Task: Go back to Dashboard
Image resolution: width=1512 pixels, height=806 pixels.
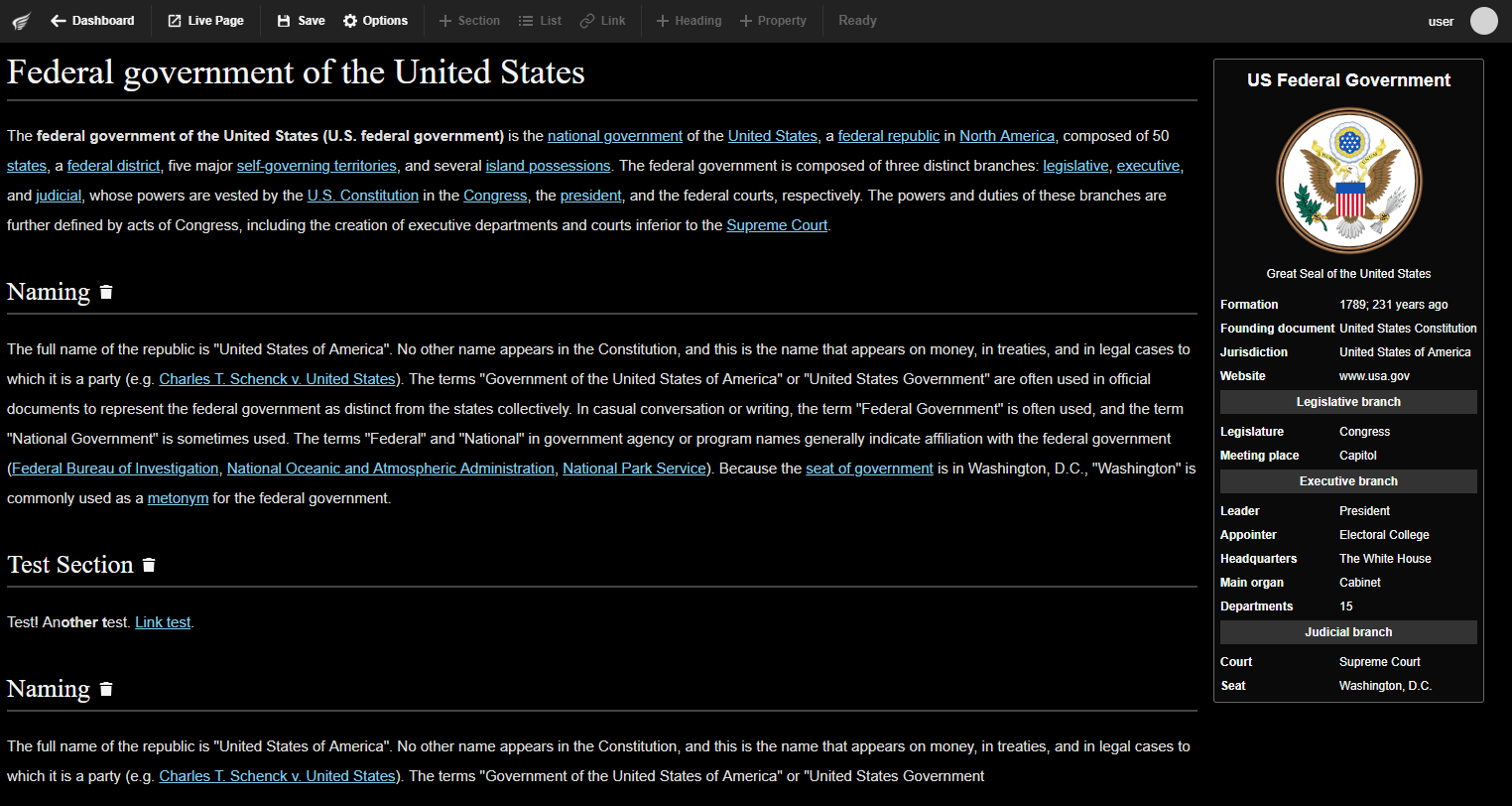Action: 92,21
